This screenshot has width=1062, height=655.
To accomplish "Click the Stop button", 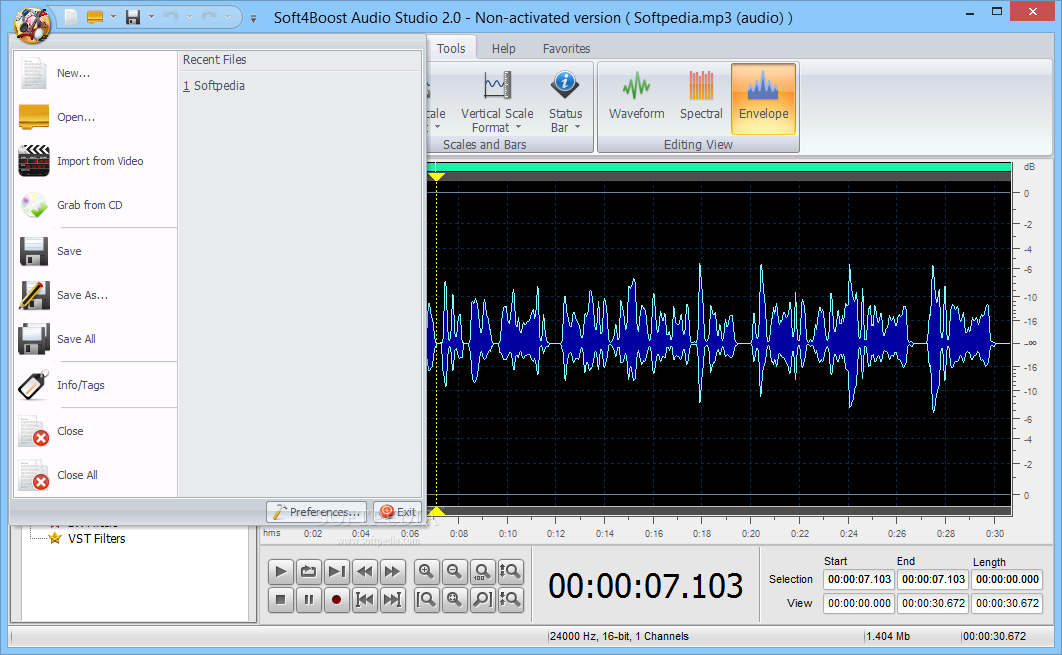I will pyautogui.click(x=280, y=600).
